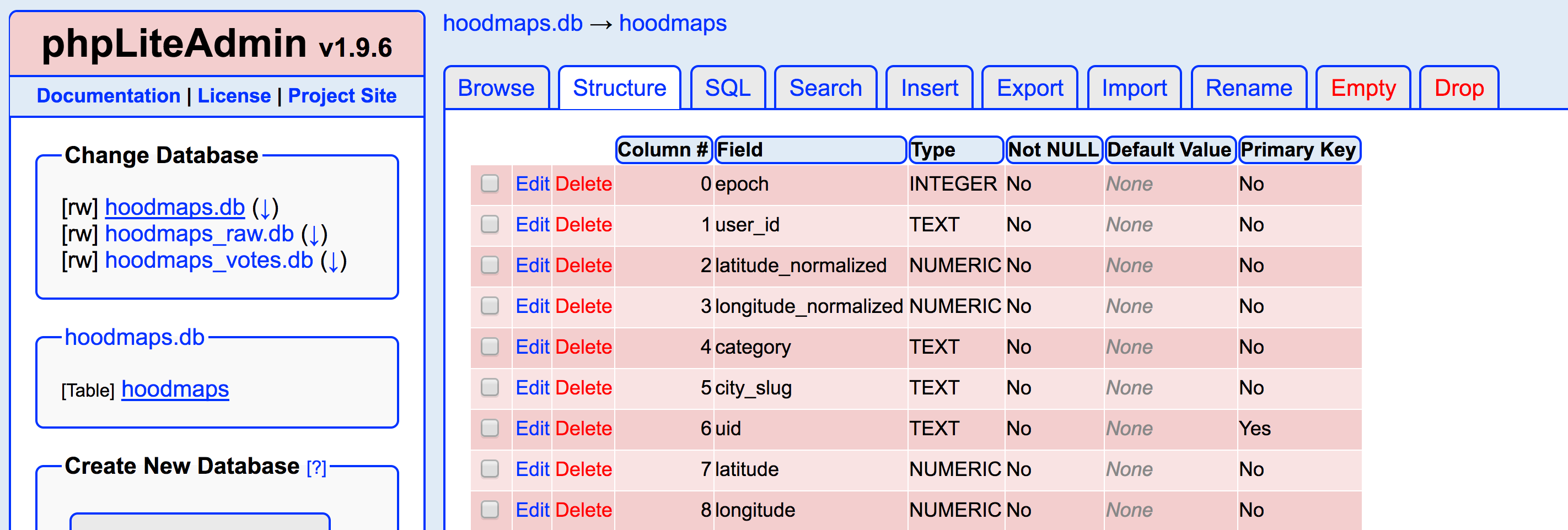Edit the category column
This screenshot has width=1568, height=530.
click(533, 347)
